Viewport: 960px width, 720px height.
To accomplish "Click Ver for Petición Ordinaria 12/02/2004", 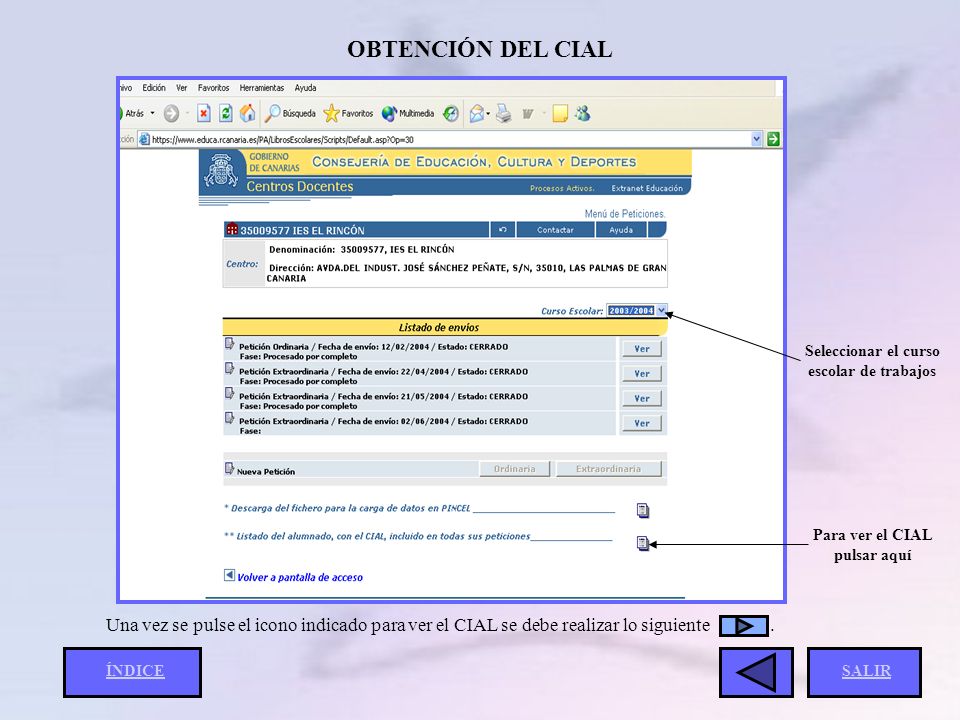I will click(642, 348).
